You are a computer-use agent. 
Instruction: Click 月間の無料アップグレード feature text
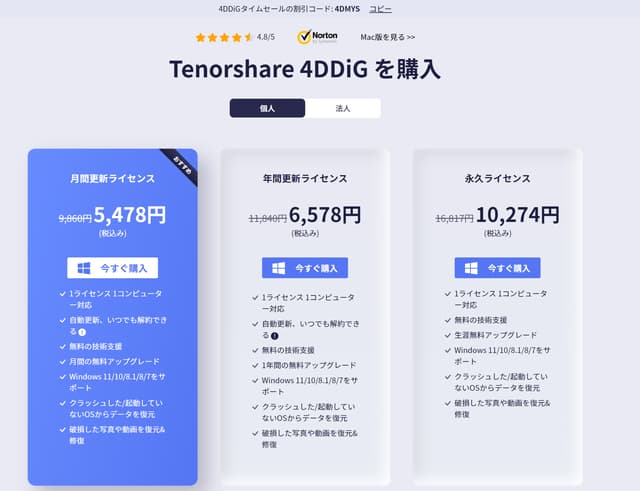pos(114,362)
